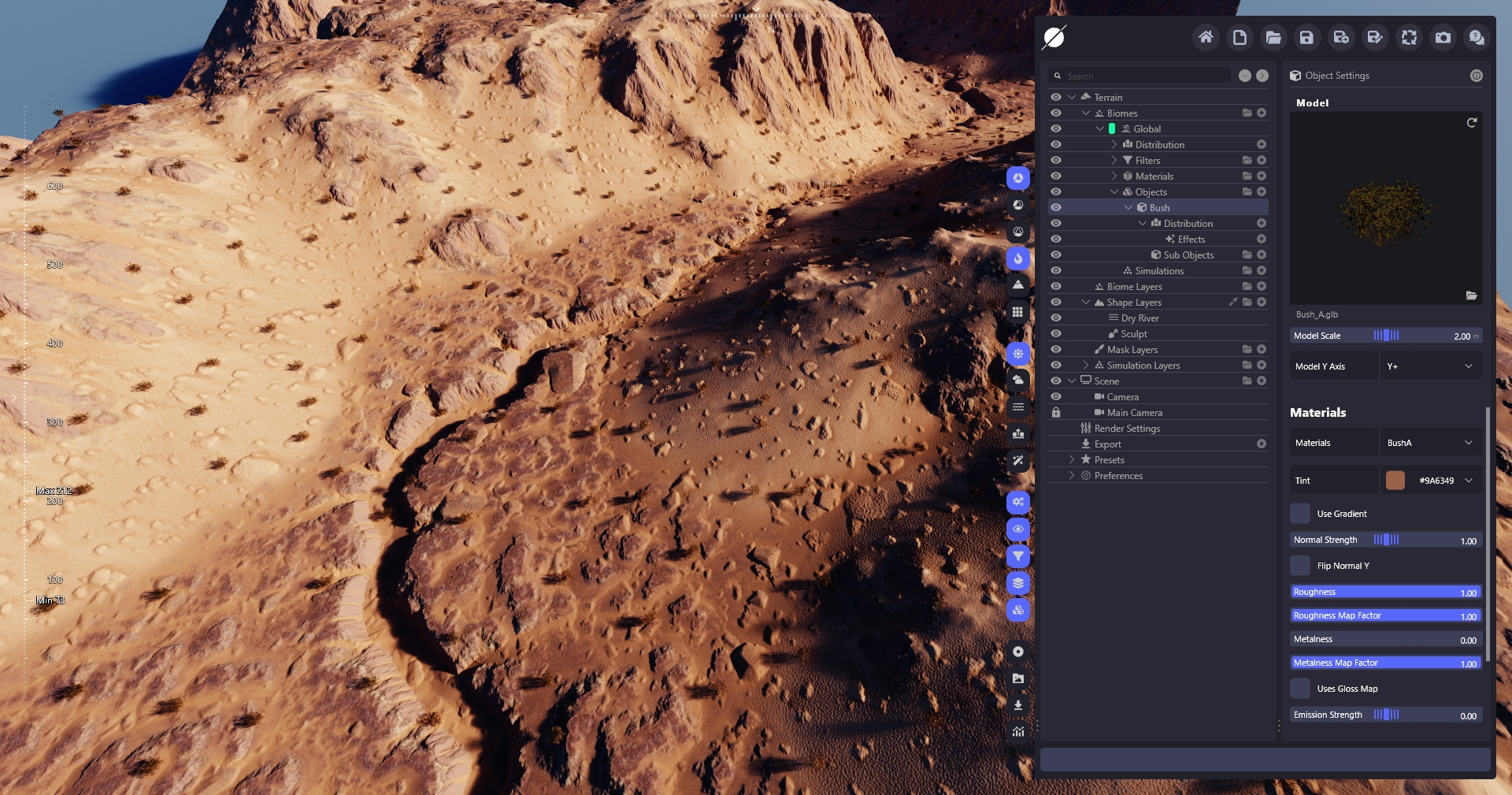Open the Model Y Axis dropdown
The width and height of the screenshot is (1512, 795).
point(1430,366)
